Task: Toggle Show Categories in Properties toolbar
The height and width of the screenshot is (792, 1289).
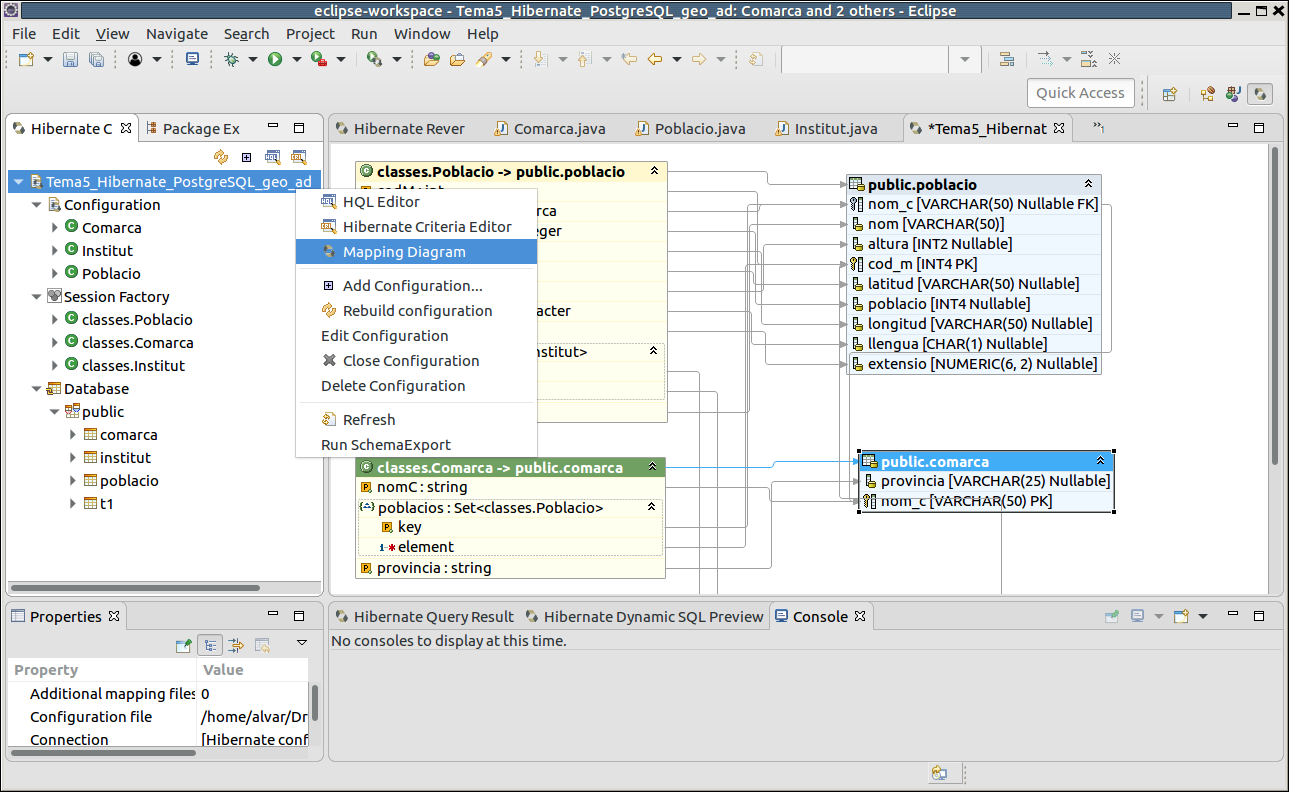Action: coord(210,645)
